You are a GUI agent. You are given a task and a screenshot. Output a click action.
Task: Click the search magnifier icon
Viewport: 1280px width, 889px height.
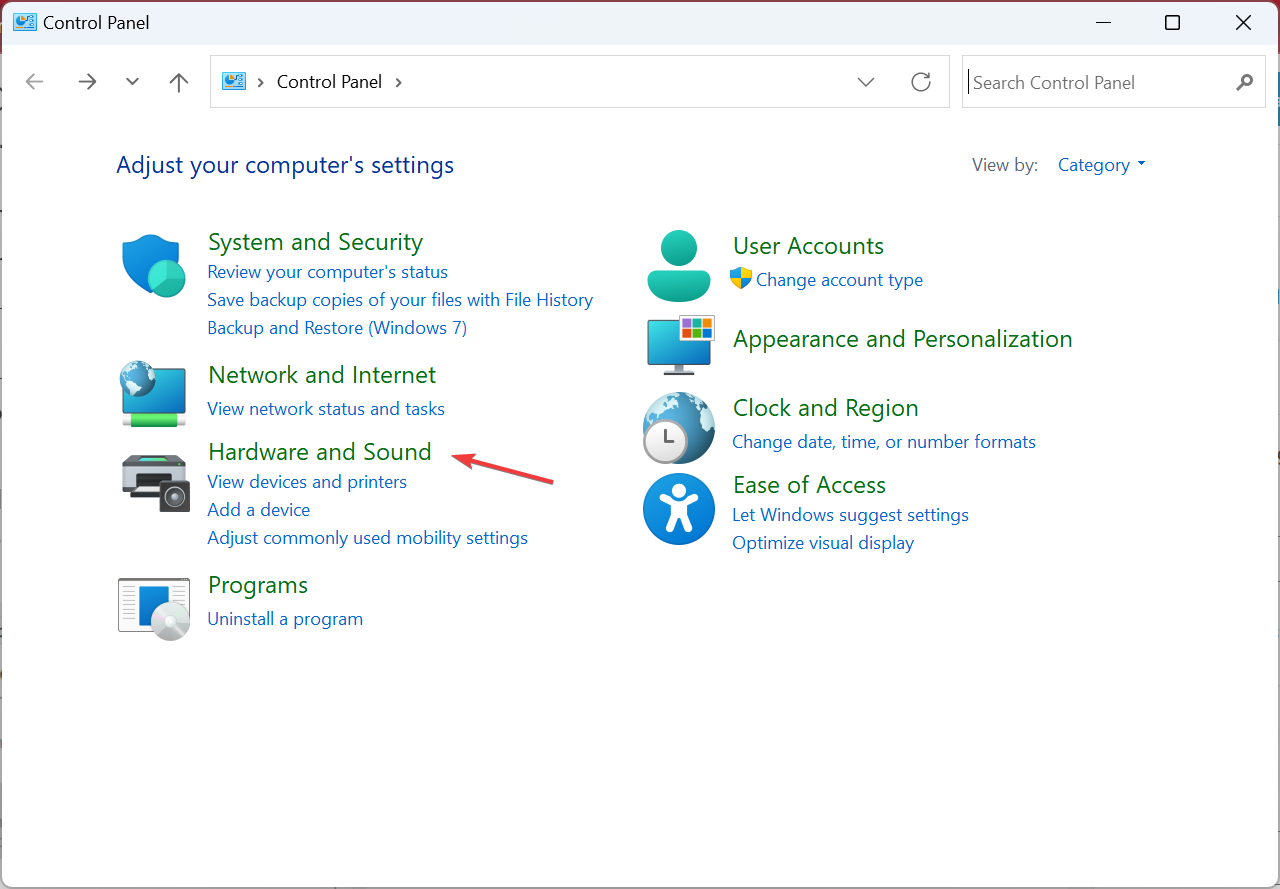[1244, 82]
